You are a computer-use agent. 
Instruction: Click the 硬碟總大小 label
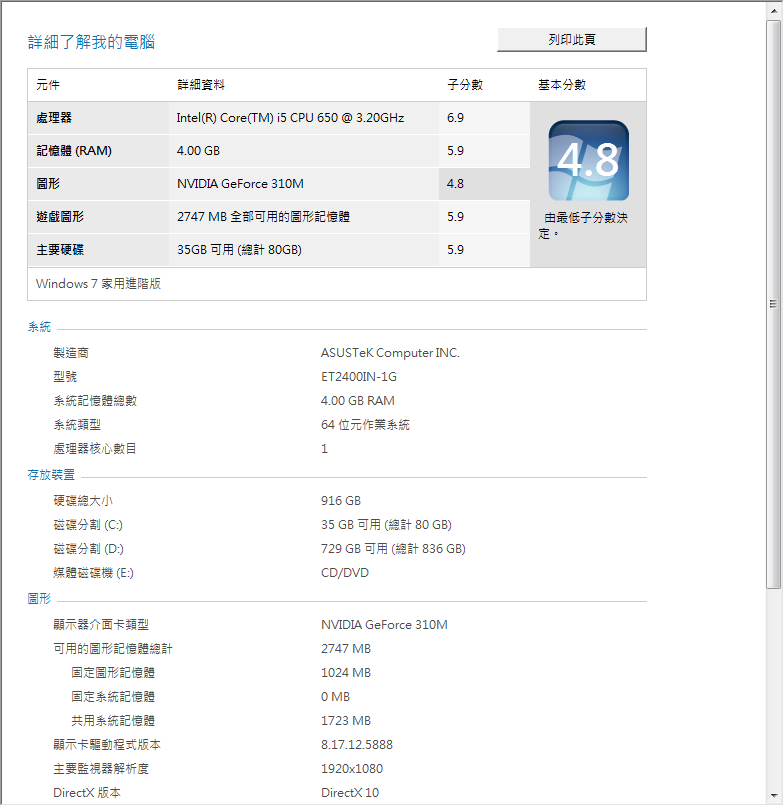(83, 501)
